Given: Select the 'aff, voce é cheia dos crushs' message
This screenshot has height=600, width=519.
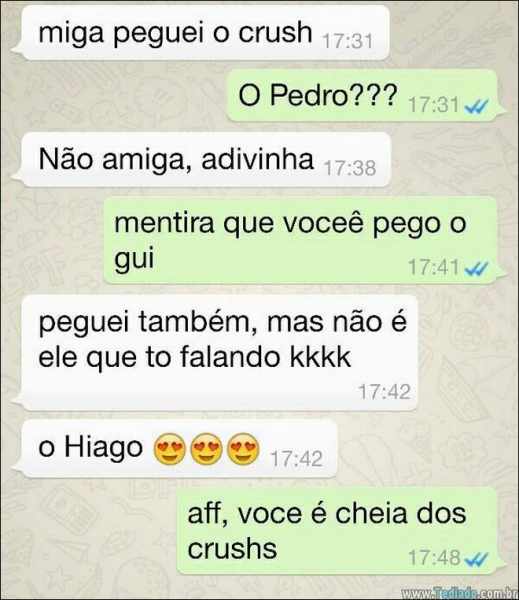Looking at the screenshot, I should tap(341, 531).
